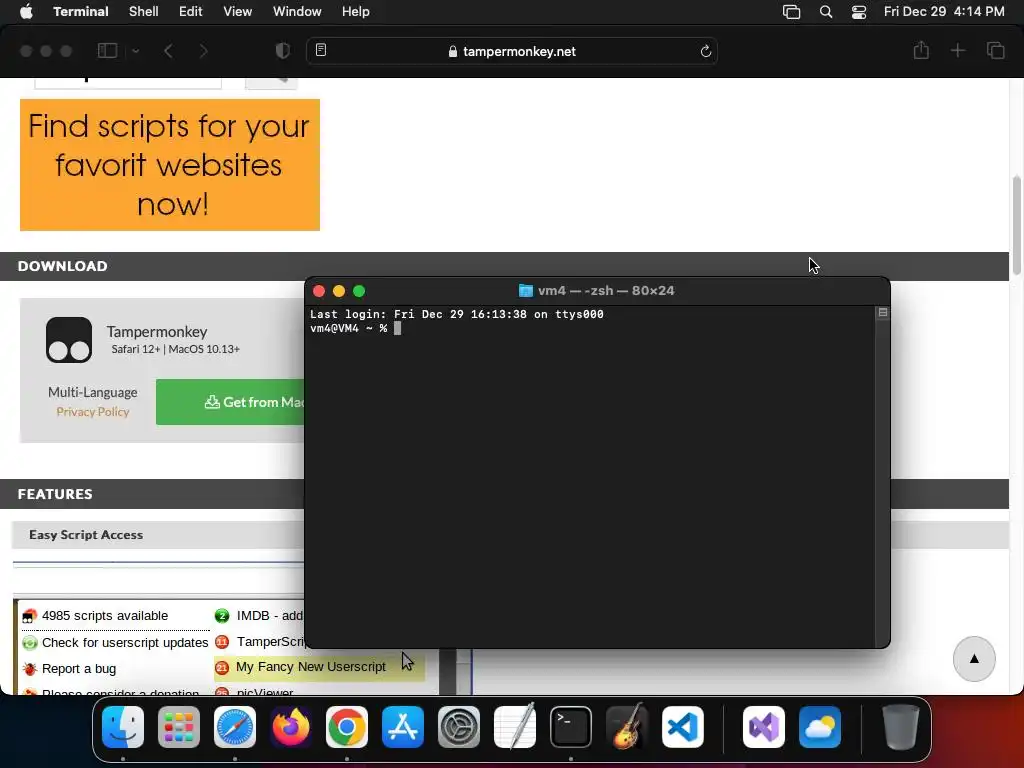Image resolution: width=1024 pixels, height=768 pixels.
Task: Open Safari privacy report shield
Action: coord(282,51)
